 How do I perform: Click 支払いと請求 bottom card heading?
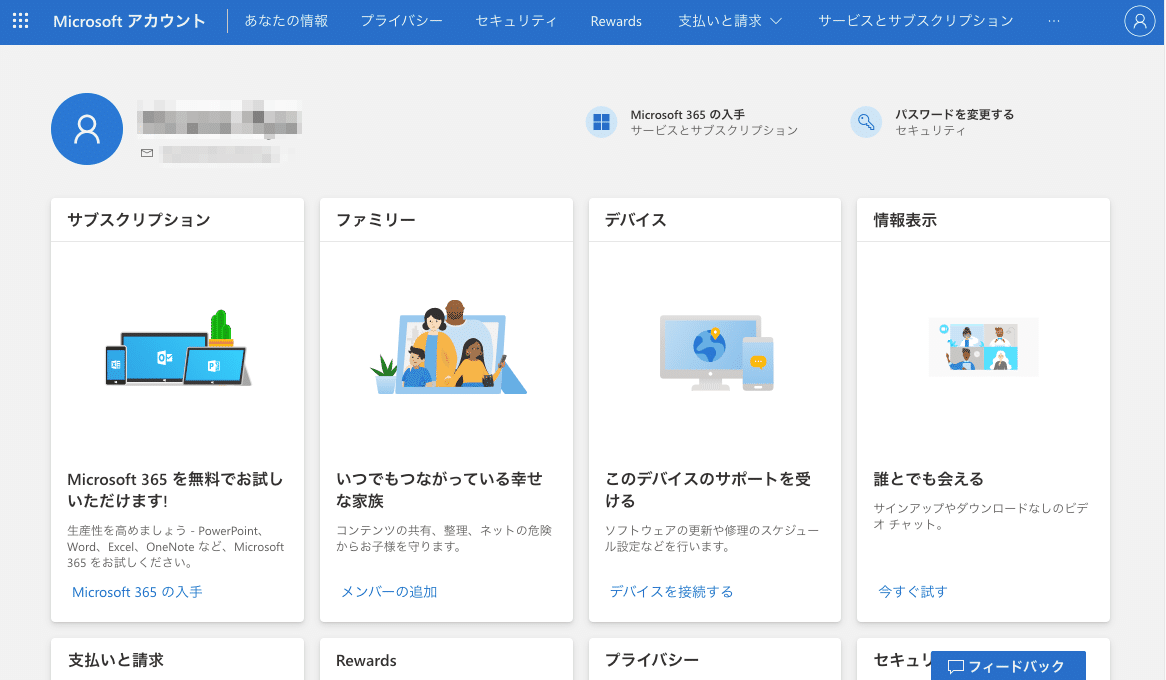point(116,660)
